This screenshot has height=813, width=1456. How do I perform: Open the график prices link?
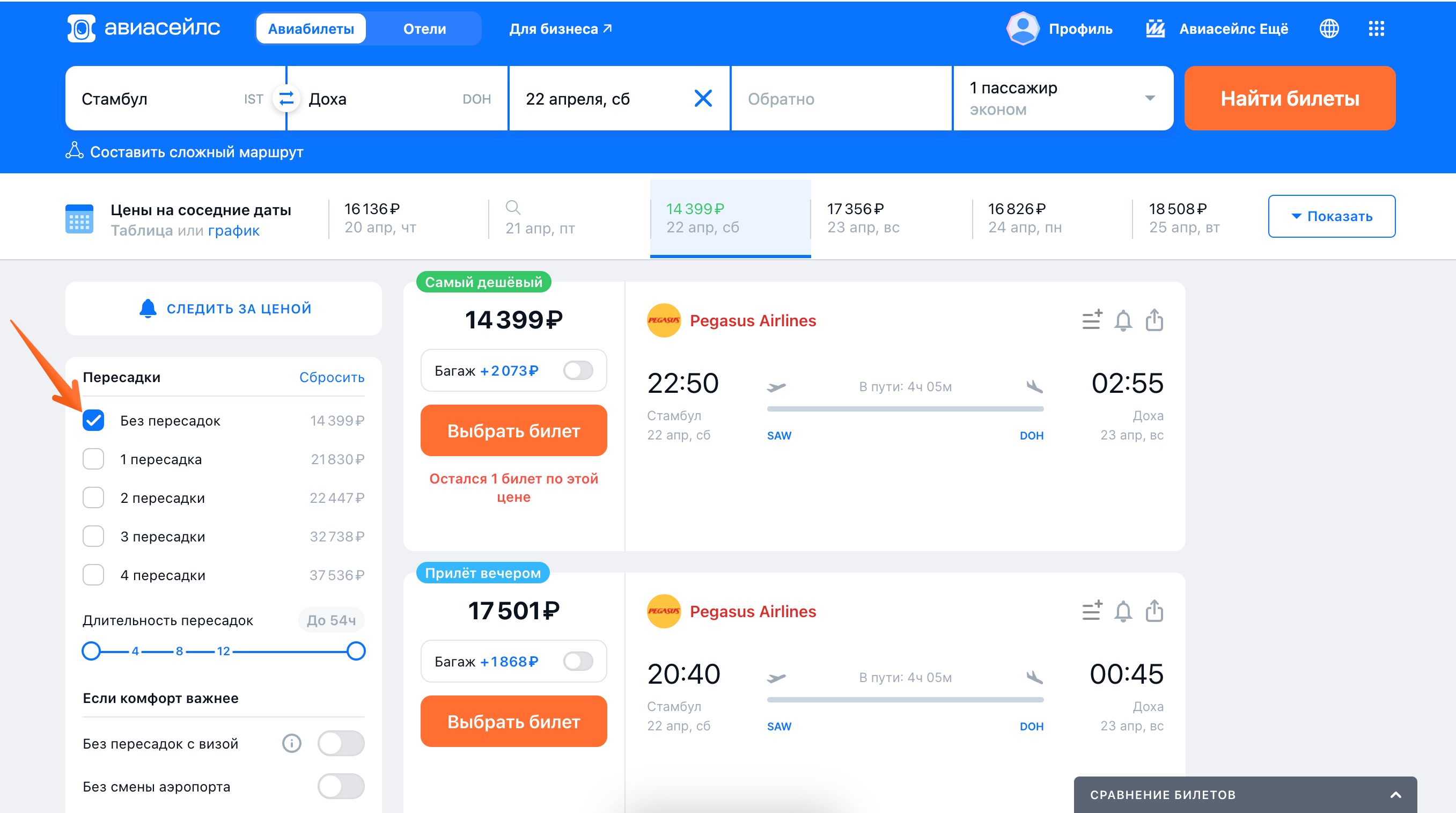(x=233, y=231)
